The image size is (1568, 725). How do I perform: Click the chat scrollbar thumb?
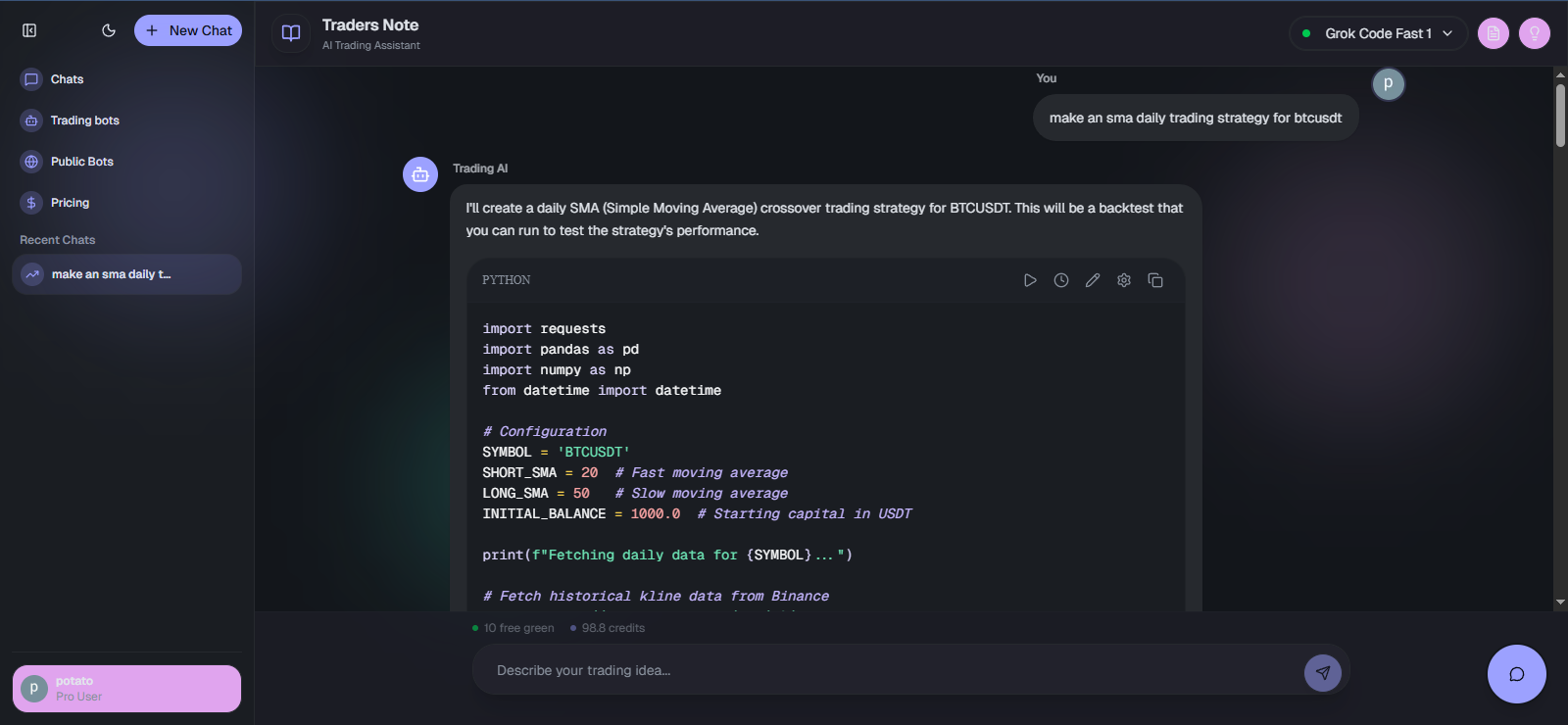pyautogui.click(x=1560, y=116)
